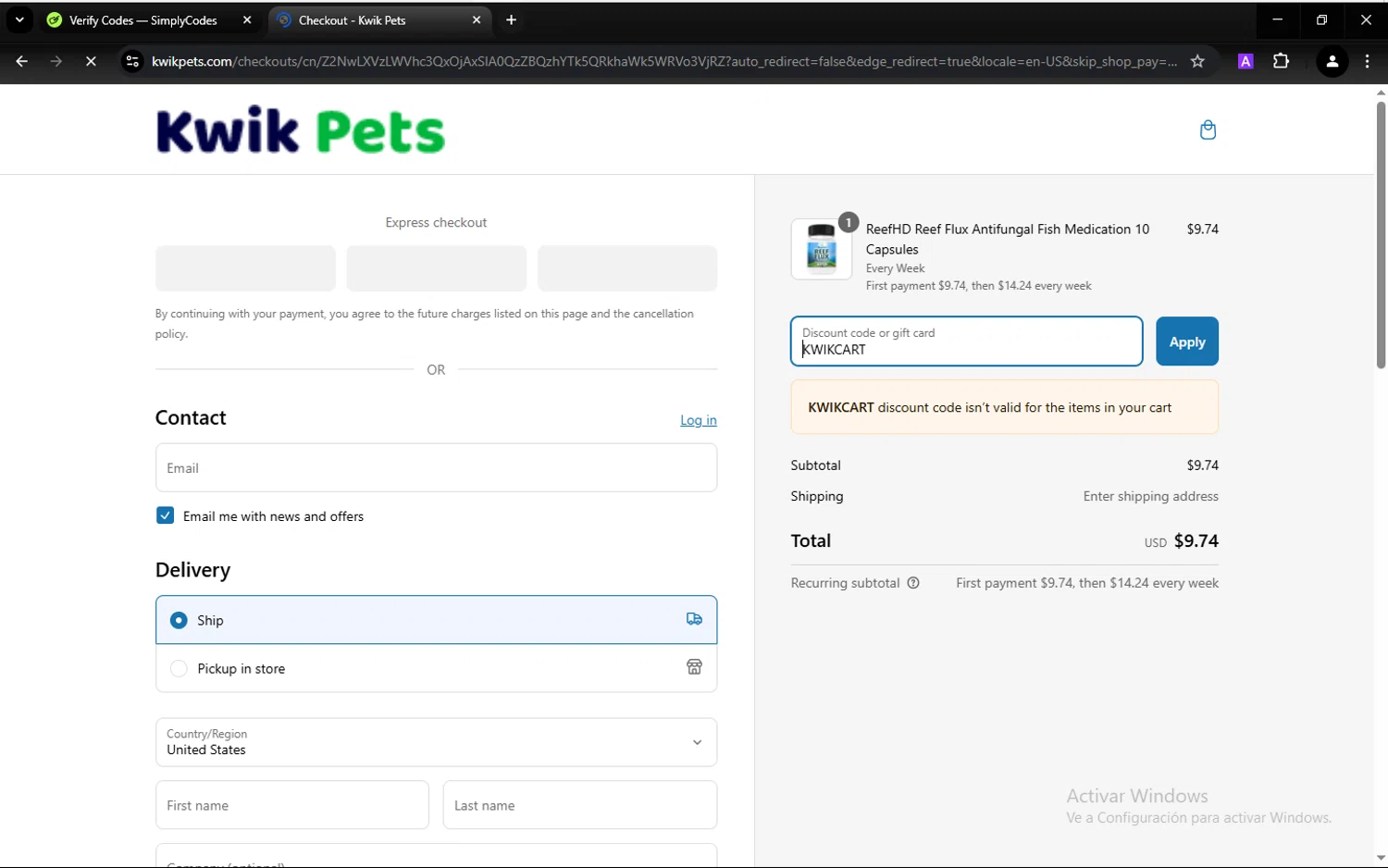Click the 'Enter shipping address' text
Viewport: 1388px width, 868px height.
(x=1151, y=496)
